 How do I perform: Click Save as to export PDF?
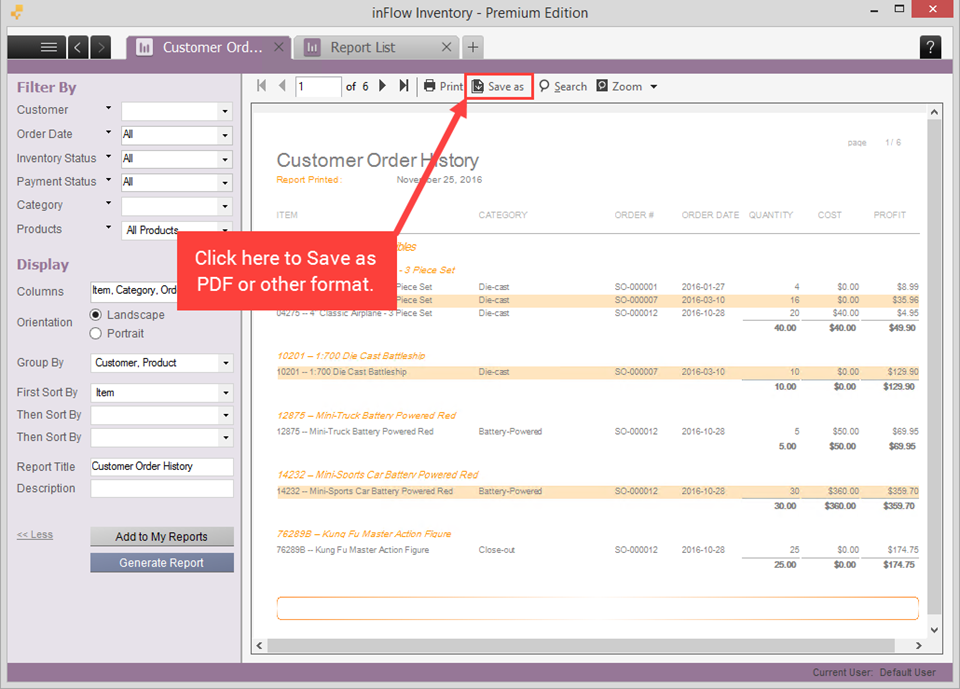[x=498, y=86]
